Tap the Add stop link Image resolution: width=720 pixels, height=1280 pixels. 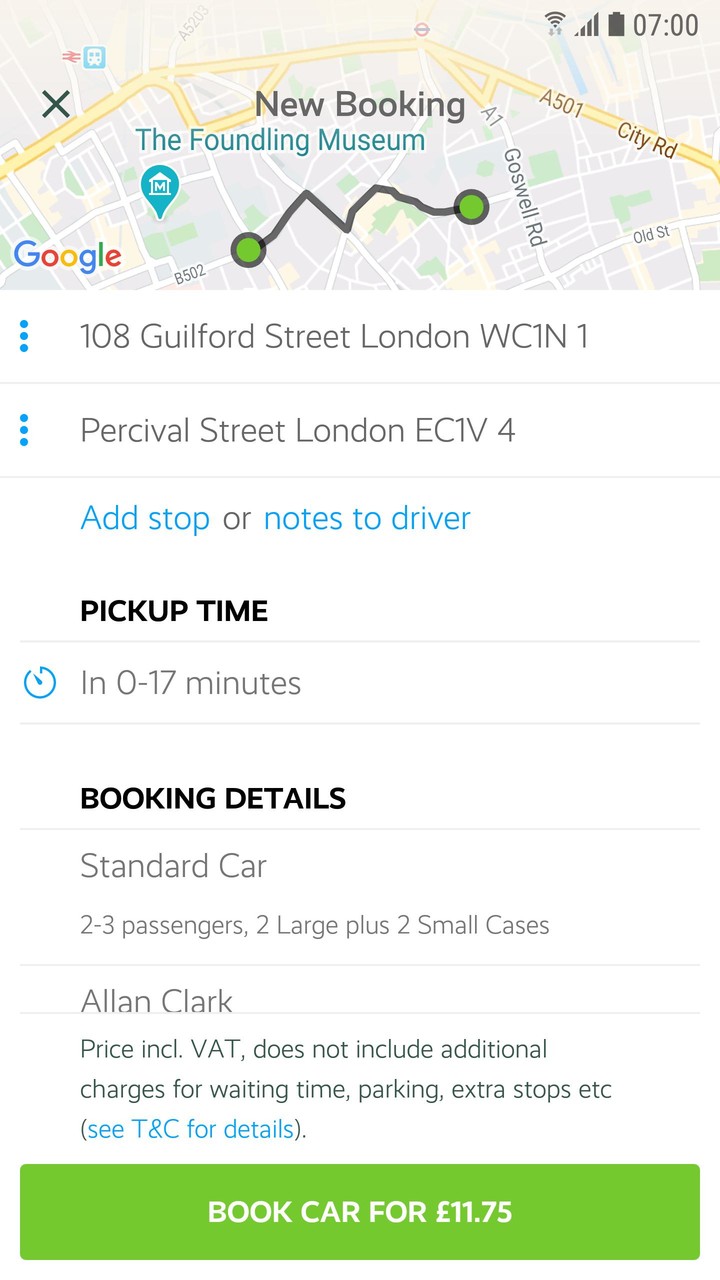145,518
